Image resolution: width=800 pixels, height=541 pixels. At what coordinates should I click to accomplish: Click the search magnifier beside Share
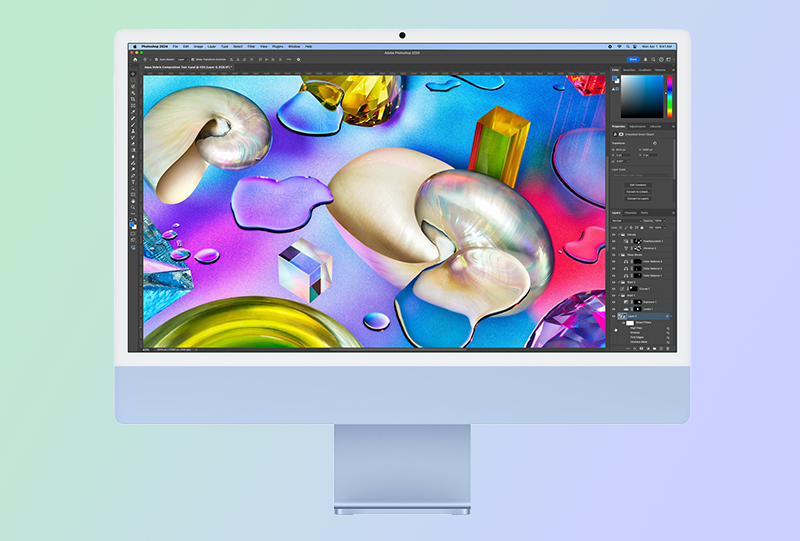coord(654,59)
